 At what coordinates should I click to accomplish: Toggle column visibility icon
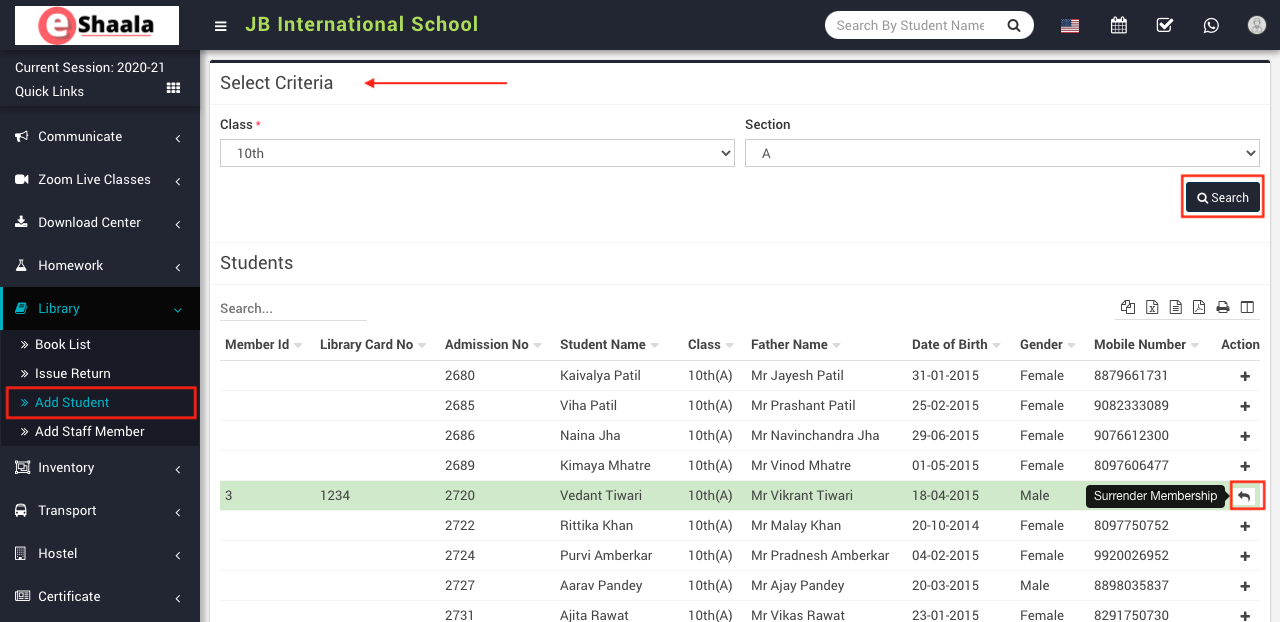pyautogui.click(x=1247, y=307)
